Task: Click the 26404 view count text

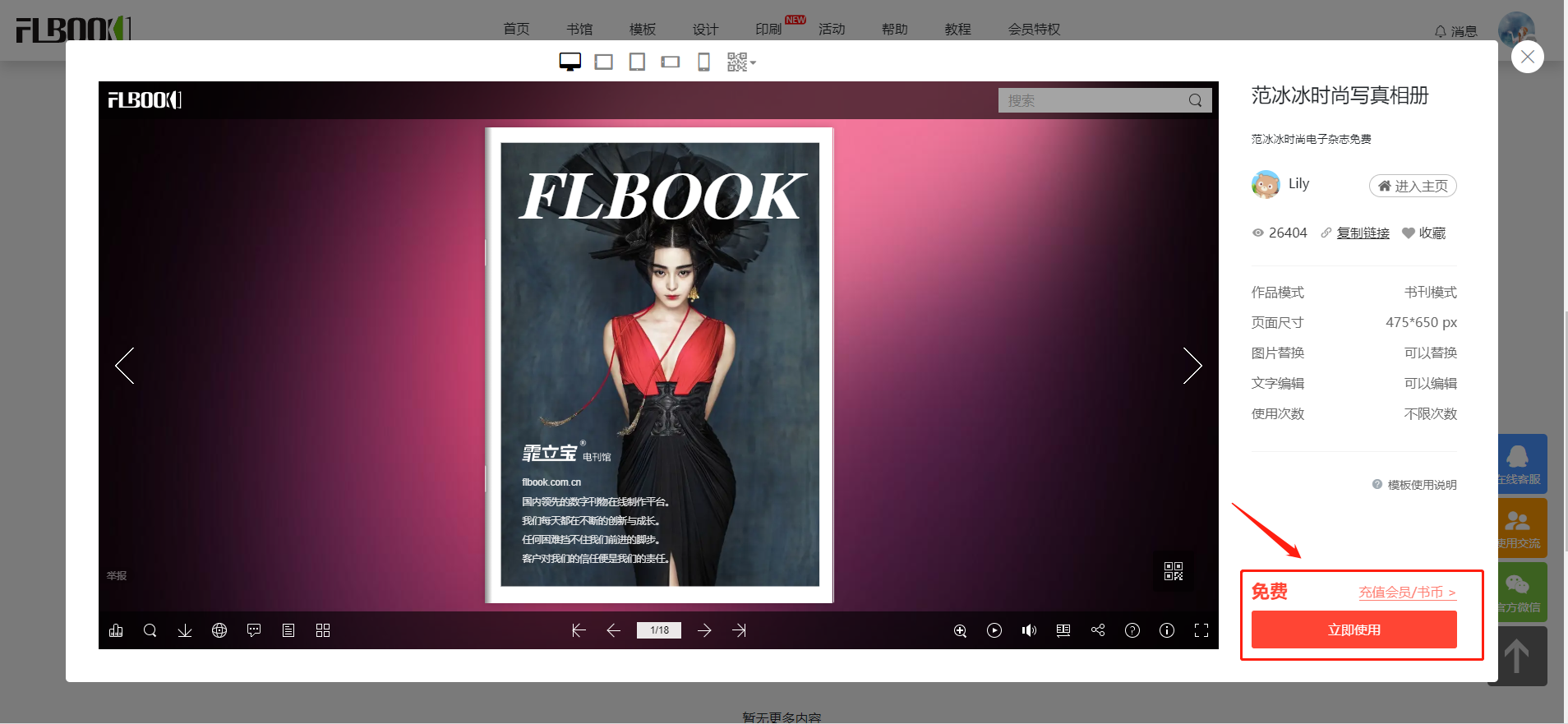Action: 1287,233
